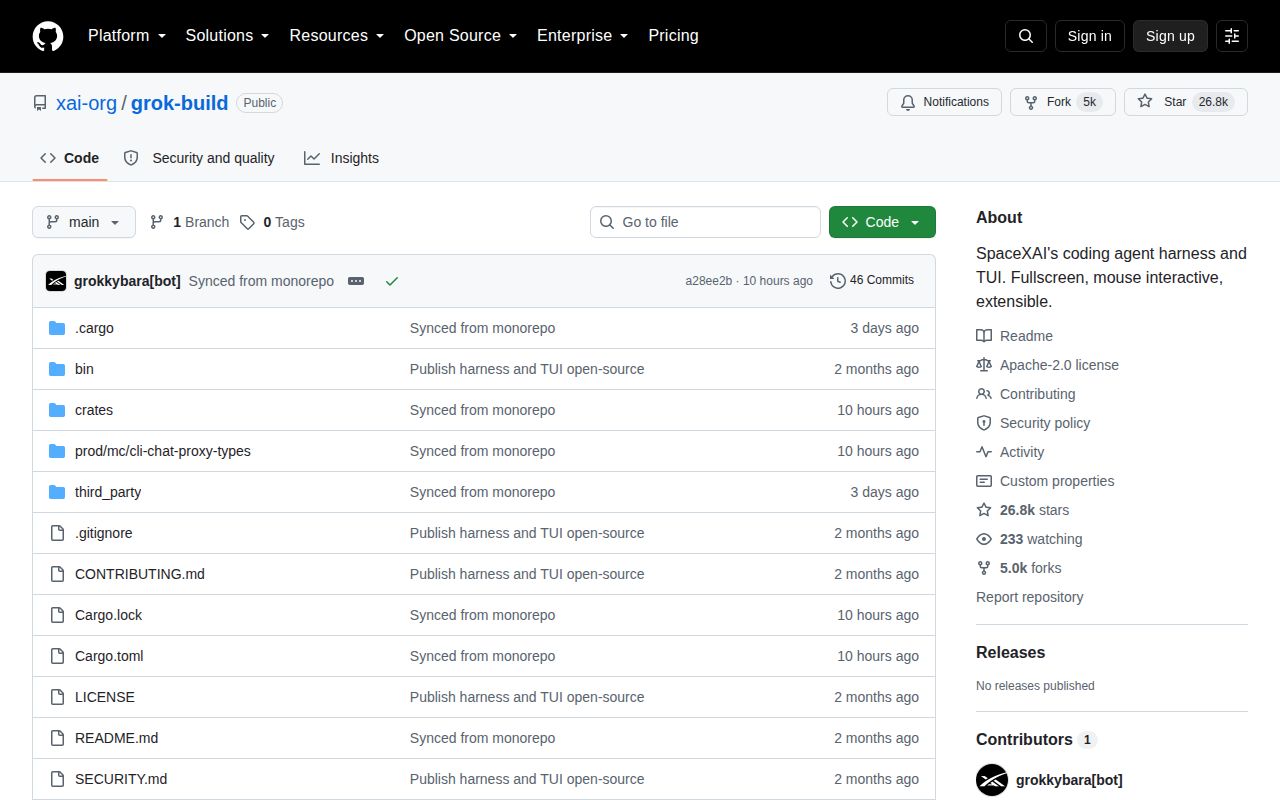Open the README.md file
This screenshot has width=1280, height=800.
pyautogui.click(x=117, y=738)
